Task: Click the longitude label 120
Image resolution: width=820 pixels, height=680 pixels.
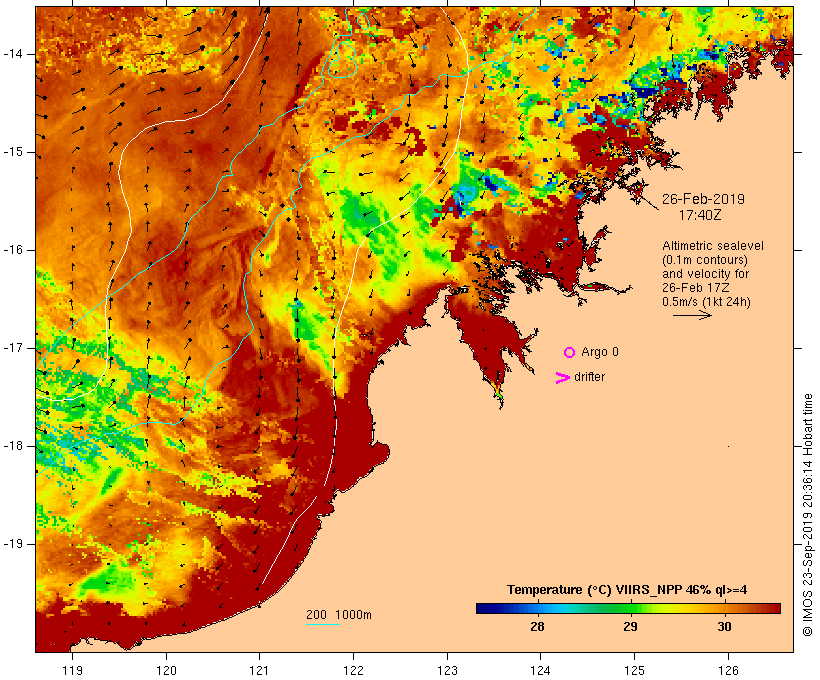Action: [x=166, y=670]
